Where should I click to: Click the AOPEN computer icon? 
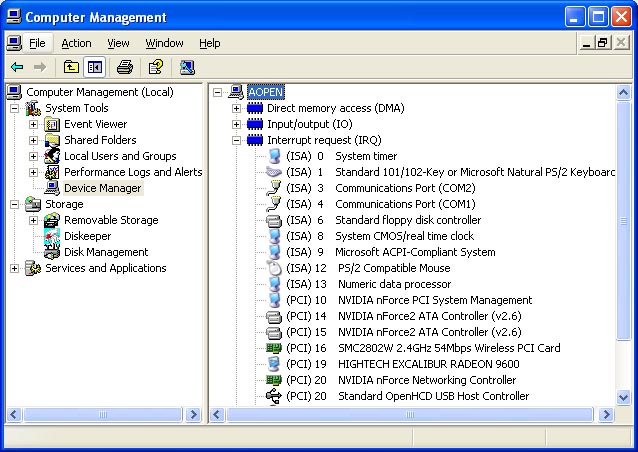coord(236,92)
